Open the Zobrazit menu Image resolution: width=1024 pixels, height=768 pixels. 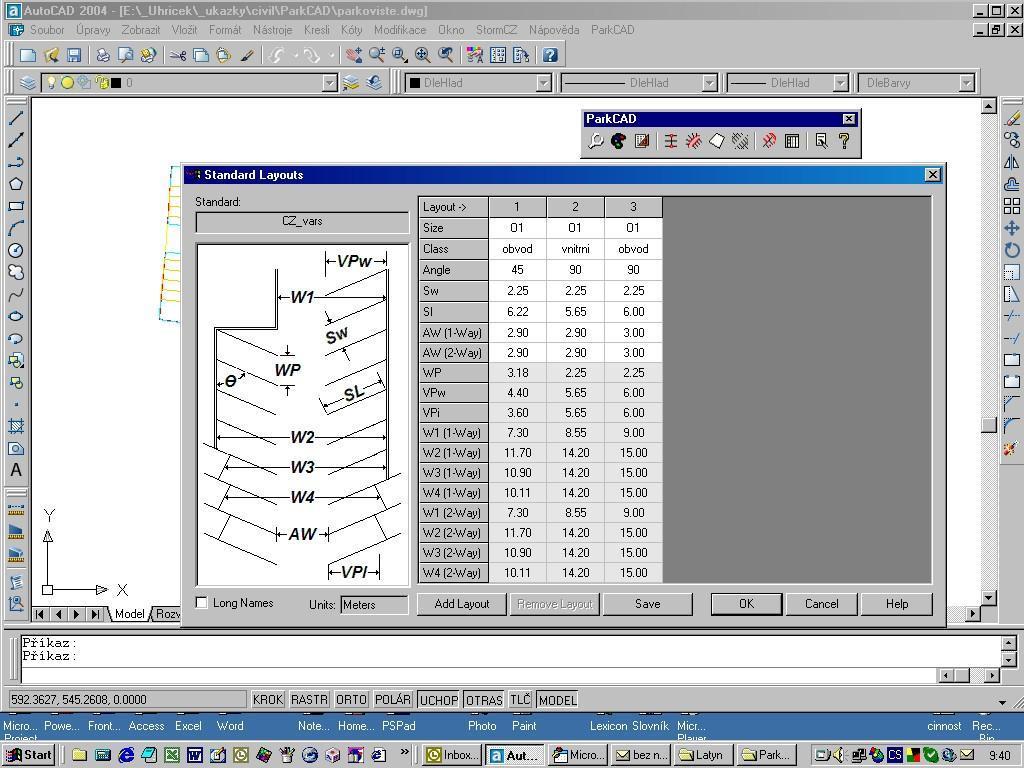pyautogui.click(x=140, y=30)
